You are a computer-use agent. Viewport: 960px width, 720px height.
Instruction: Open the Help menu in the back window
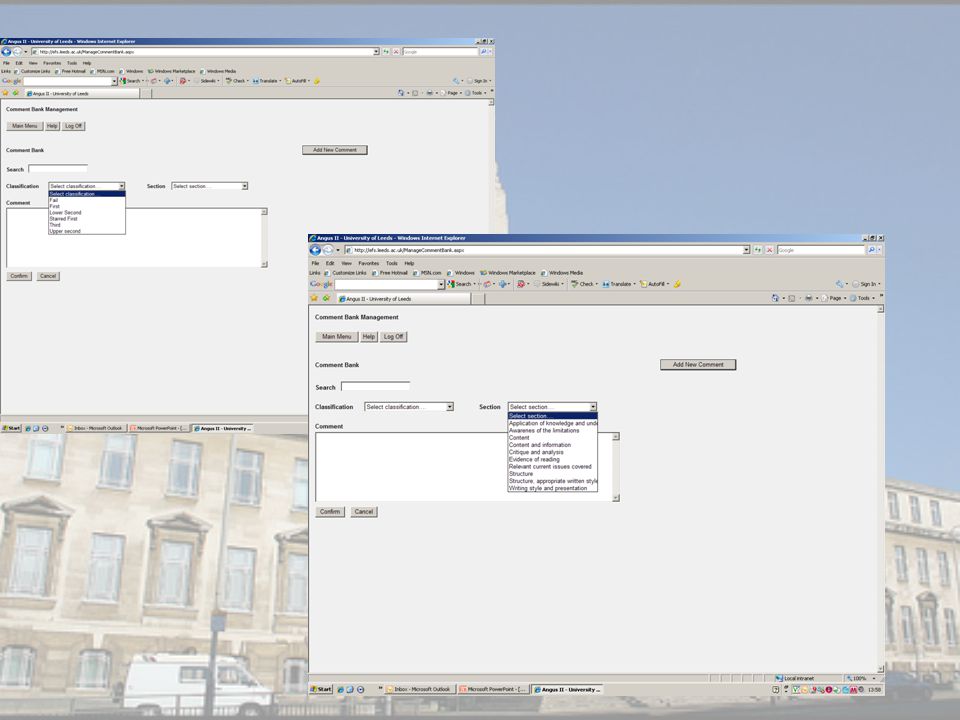87,63
